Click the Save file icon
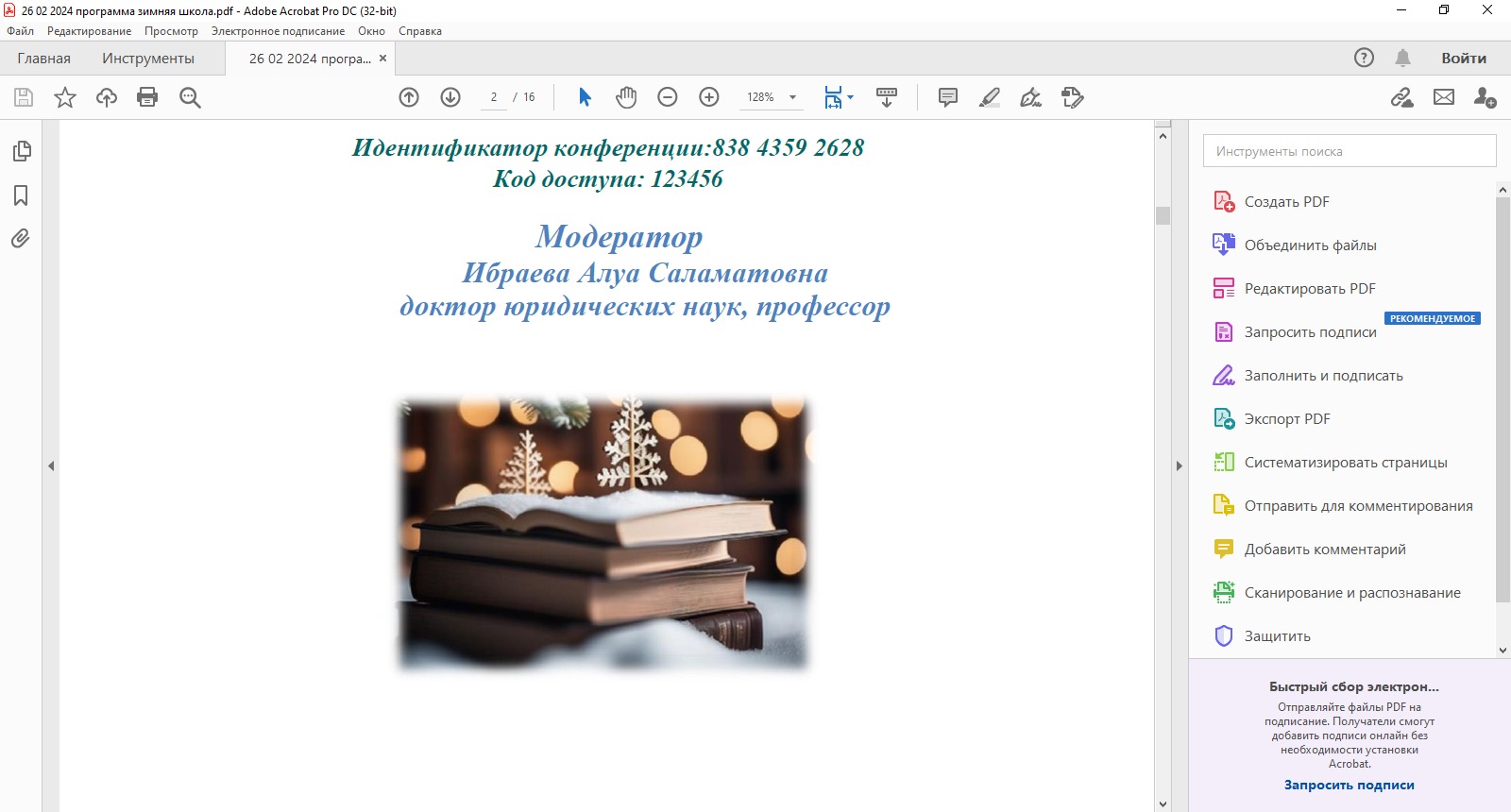The height and width of the screenshot is (812, 1511). [24, 97]
